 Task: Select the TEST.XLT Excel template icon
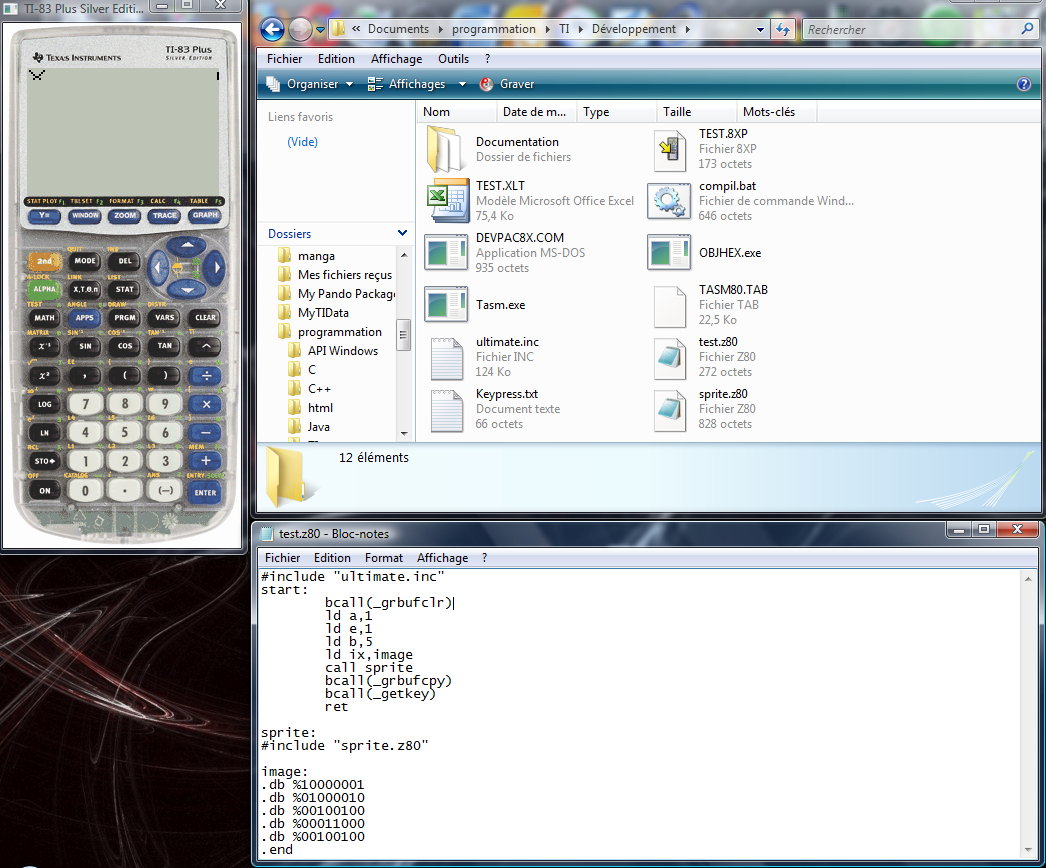447,201
